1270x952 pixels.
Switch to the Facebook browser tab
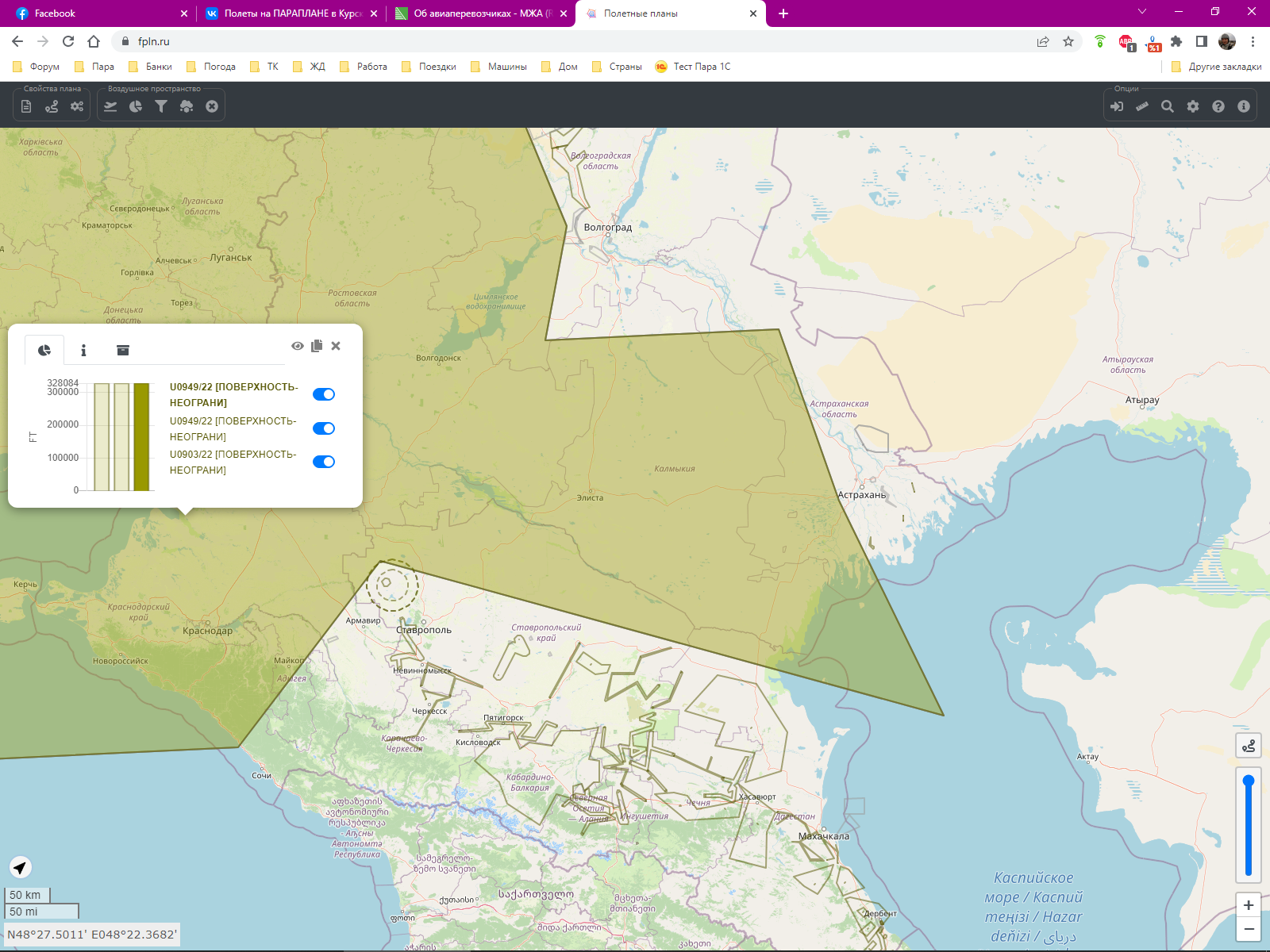point(95,13)
